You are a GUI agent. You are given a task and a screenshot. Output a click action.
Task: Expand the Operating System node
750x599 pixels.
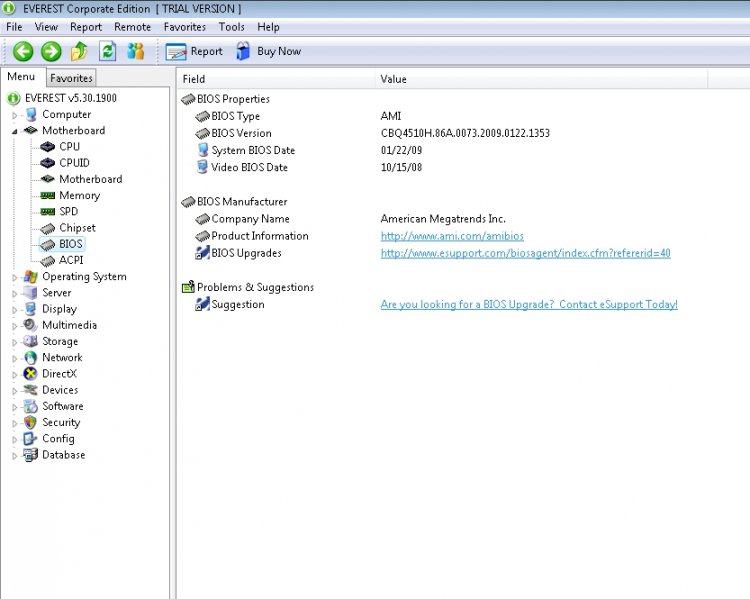tap(14, 277)
